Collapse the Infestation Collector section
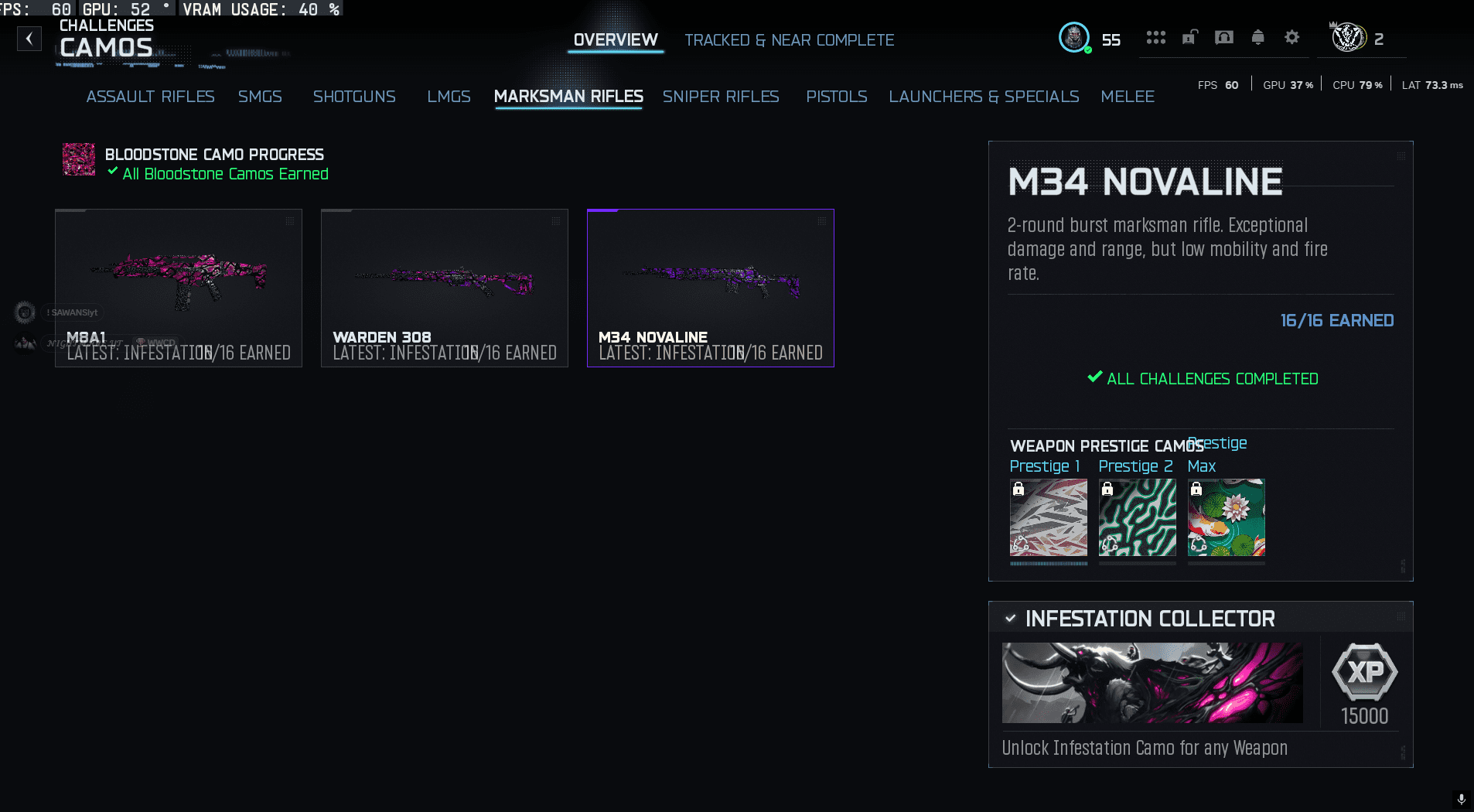This screenshot has width=1474, height=812. pos(1010,619)
